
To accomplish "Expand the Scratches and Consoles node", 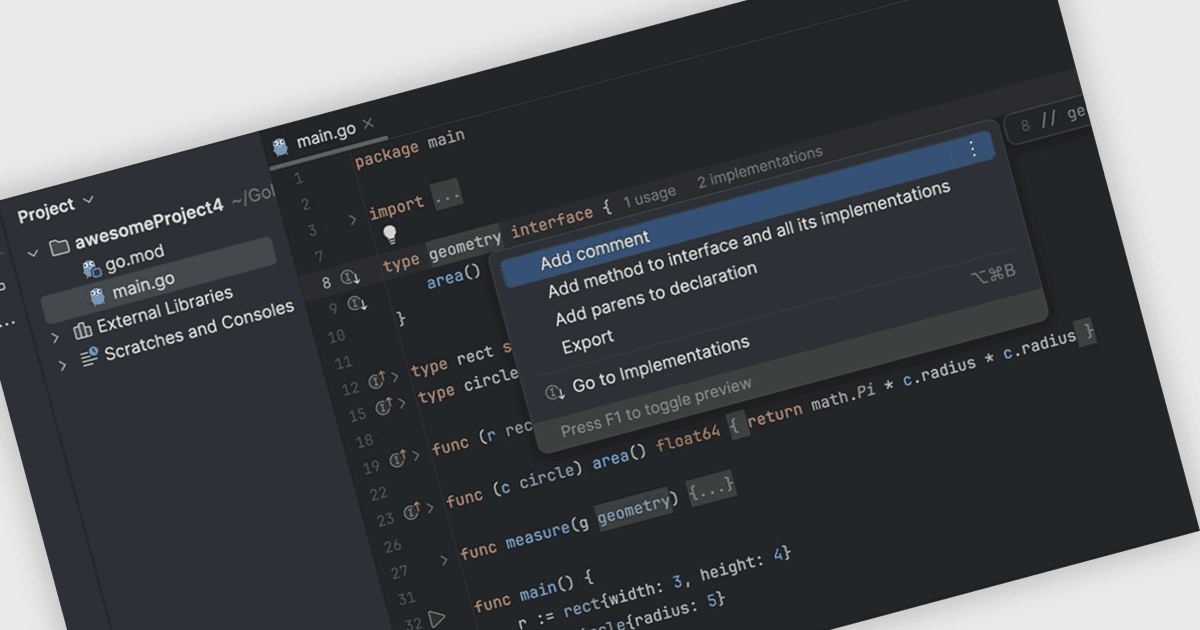I will 62,366.
